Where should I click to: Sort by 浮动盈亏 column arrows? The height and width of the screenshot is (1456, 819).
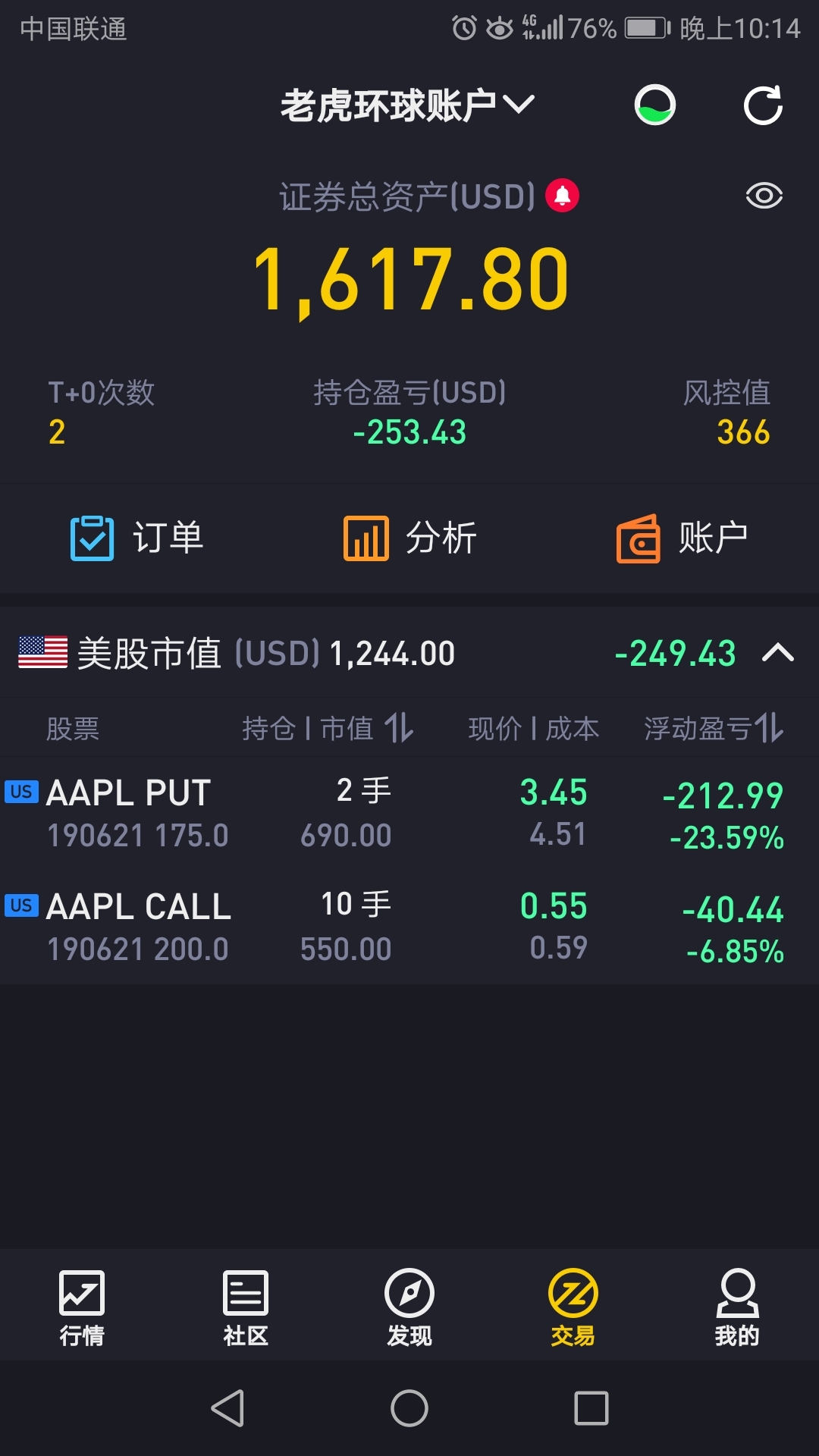pyautogui.click(x=769, y=728)
